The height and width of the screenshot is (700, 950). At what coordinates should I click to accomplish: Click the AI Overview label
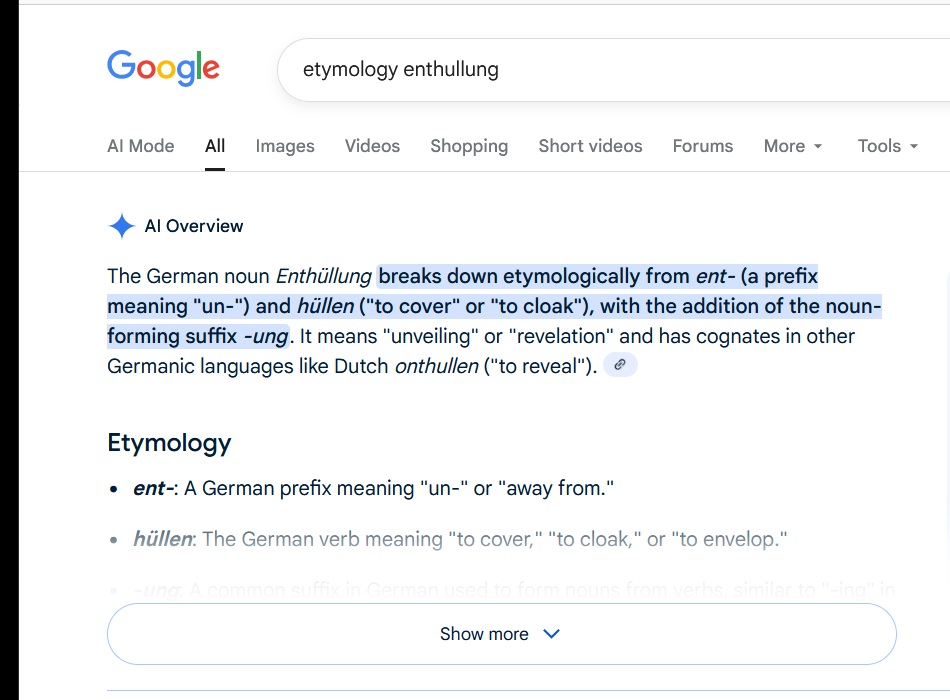point(194,226)
